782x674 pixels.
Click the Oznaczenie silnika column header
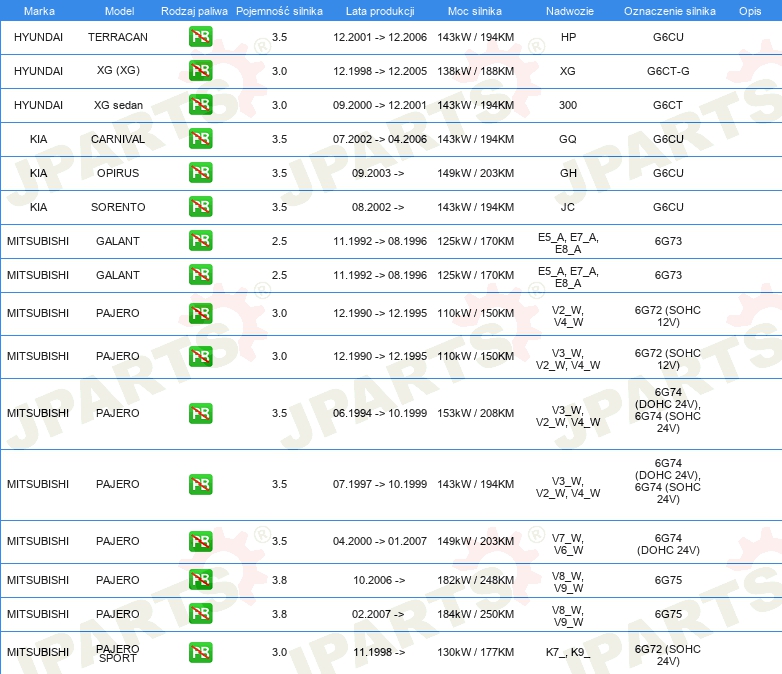click(670, 11)
